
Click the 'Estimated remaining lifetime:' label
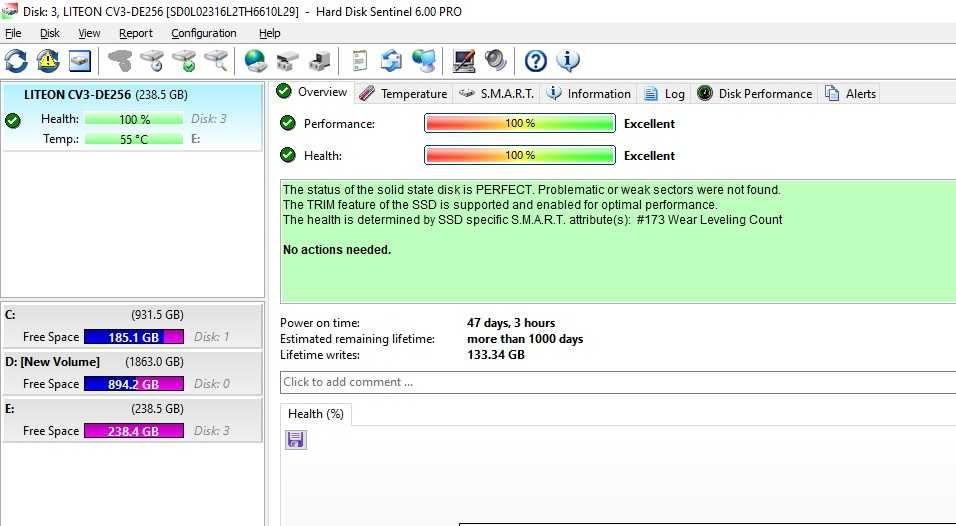pos(357,339)
